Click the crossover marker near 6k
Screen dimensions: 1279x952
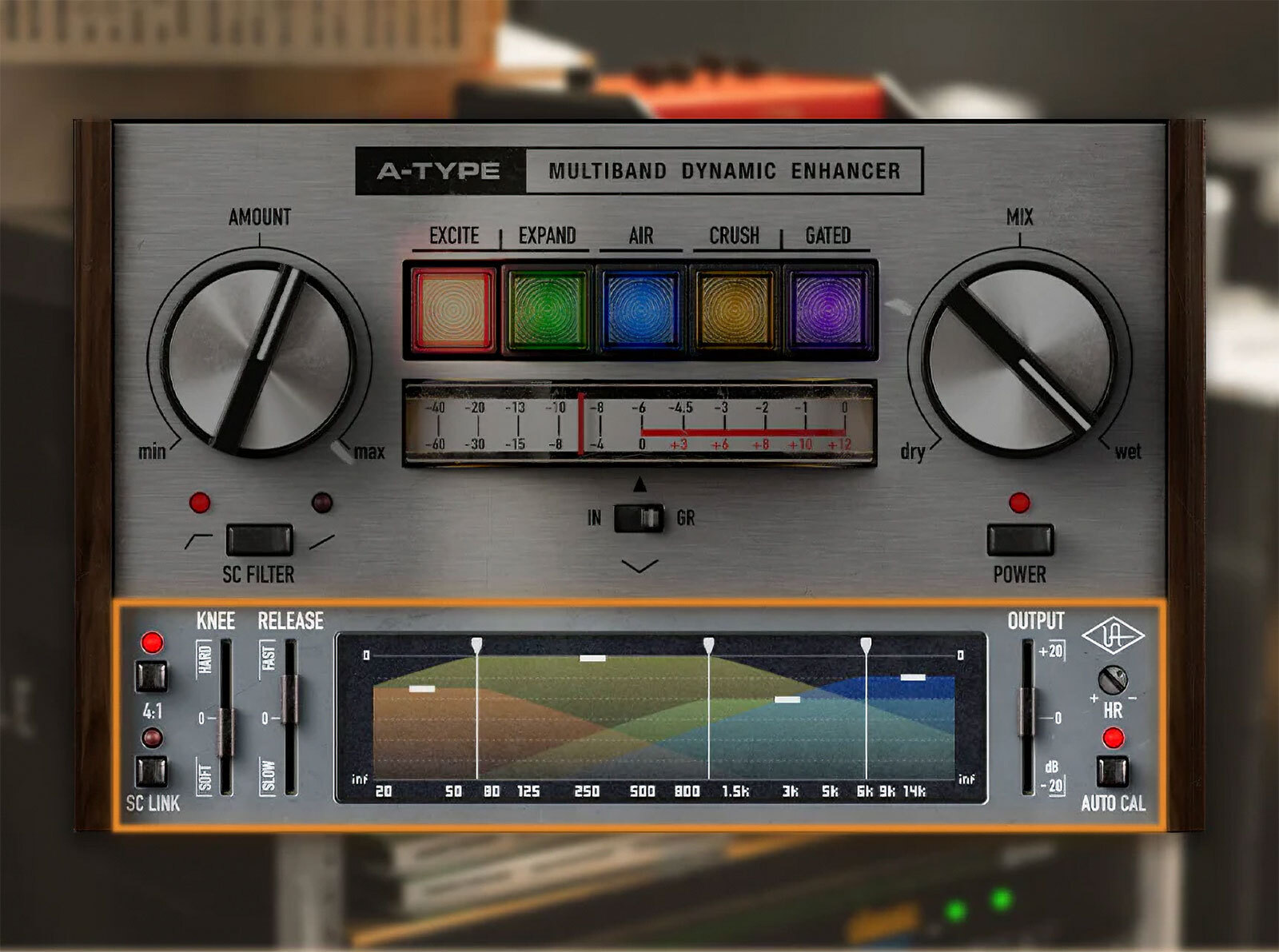(866, 644)
